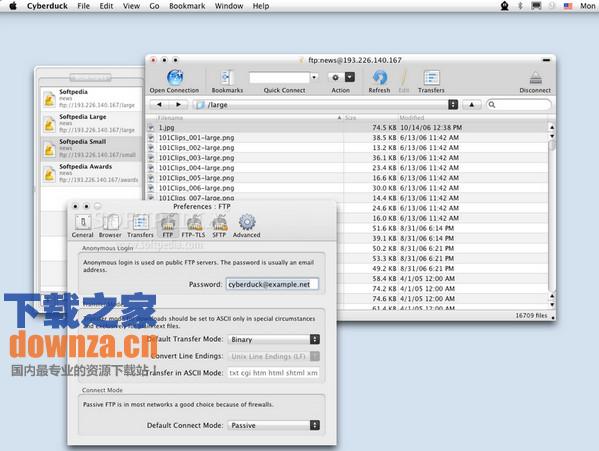Open the General preferences pane
This screenshot has width=599, height=451.
83,222
